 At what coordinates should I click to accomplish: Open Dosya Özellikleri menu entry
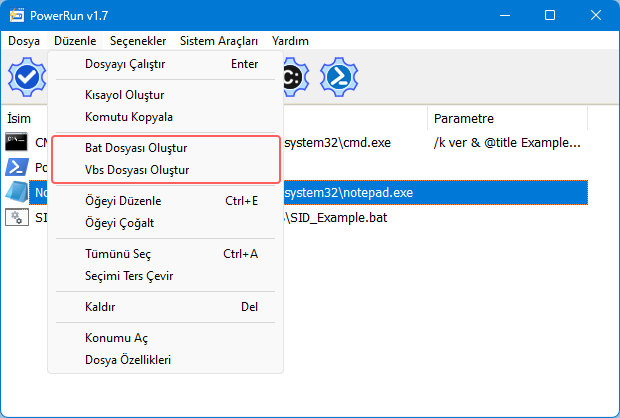165,360
